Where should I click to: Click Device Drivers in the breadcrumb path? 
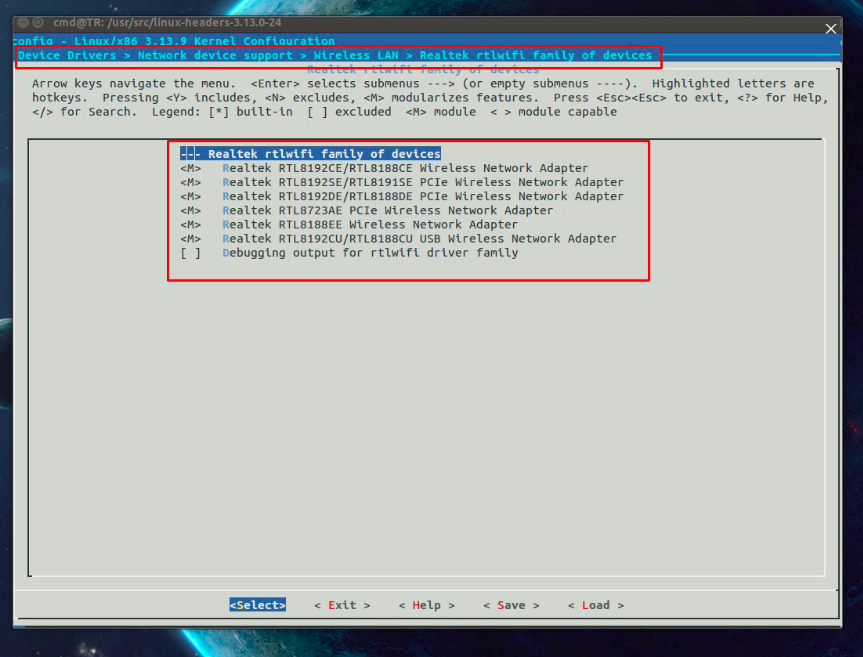(x=67, y=55)
